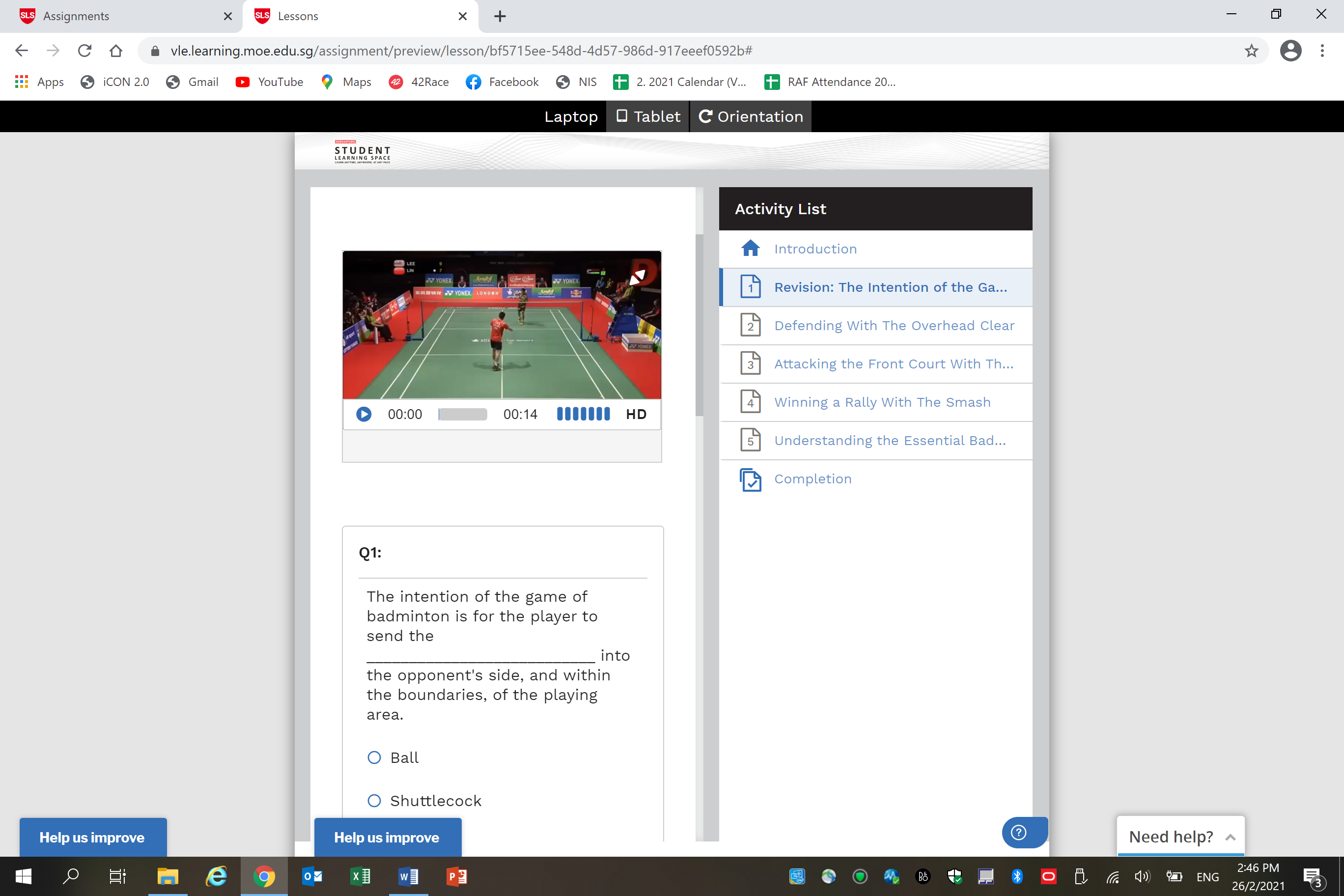Open the YouTube bookmark
1344x896 pixels.
coord(269,83)
